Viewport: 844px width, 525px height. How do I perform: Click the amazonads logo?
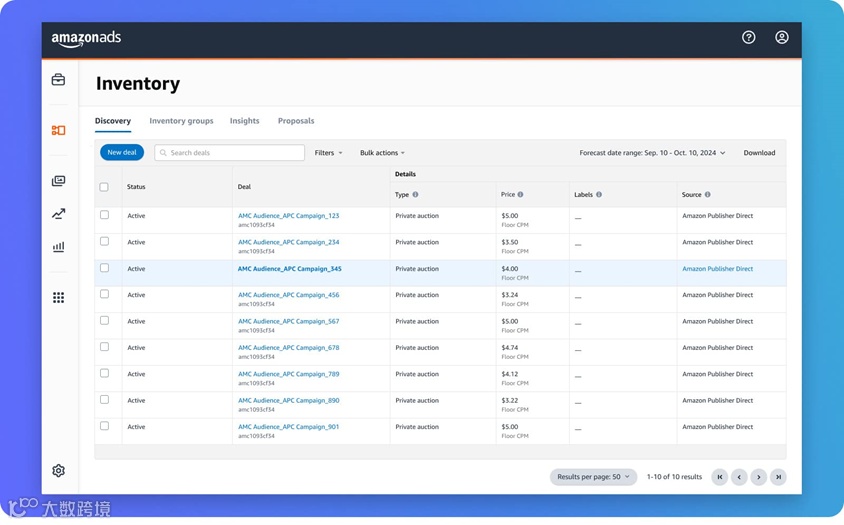coord(86,38)
